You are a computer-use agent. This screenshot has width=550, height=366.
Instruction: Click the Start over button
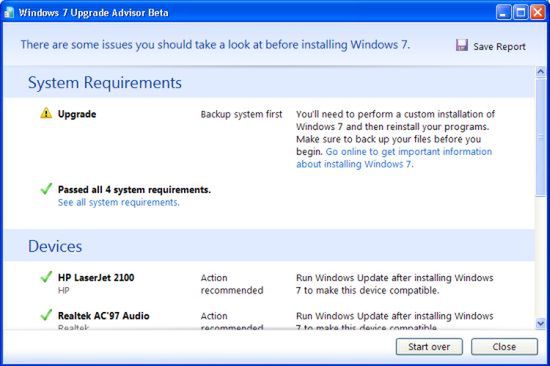pos(429,347)
